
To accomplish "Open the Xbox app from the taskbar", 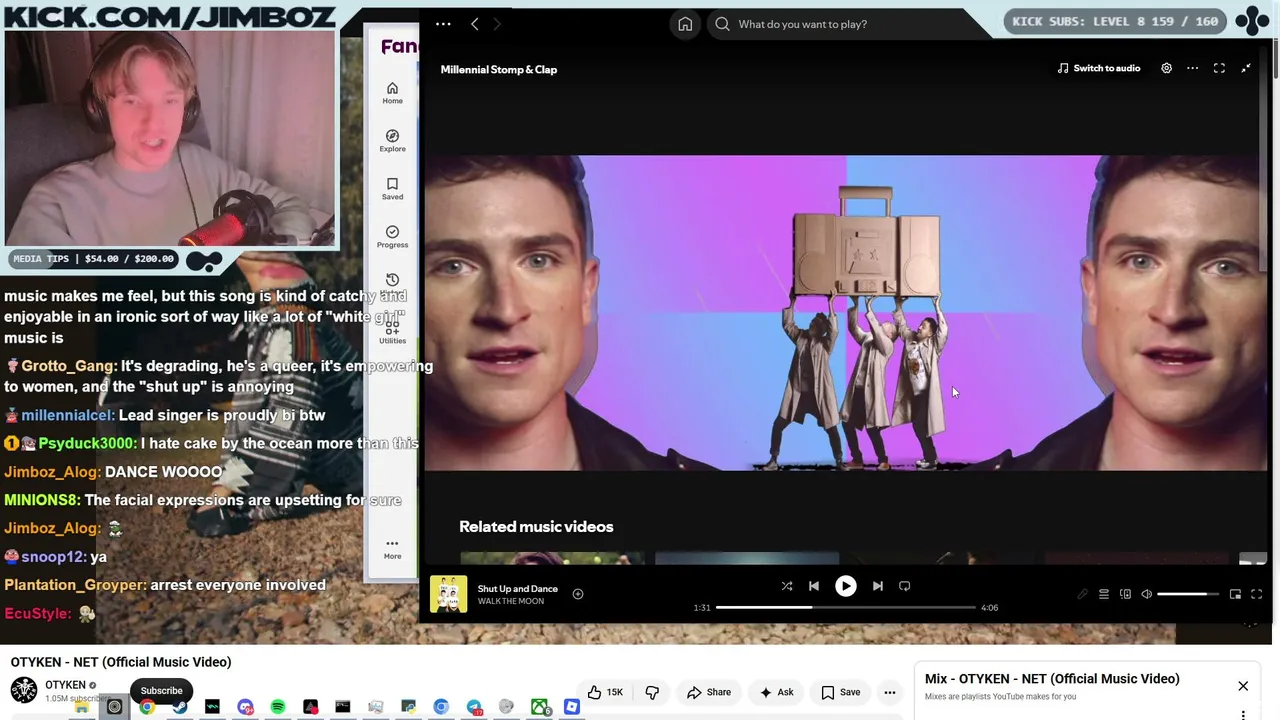I will point(539,707).
